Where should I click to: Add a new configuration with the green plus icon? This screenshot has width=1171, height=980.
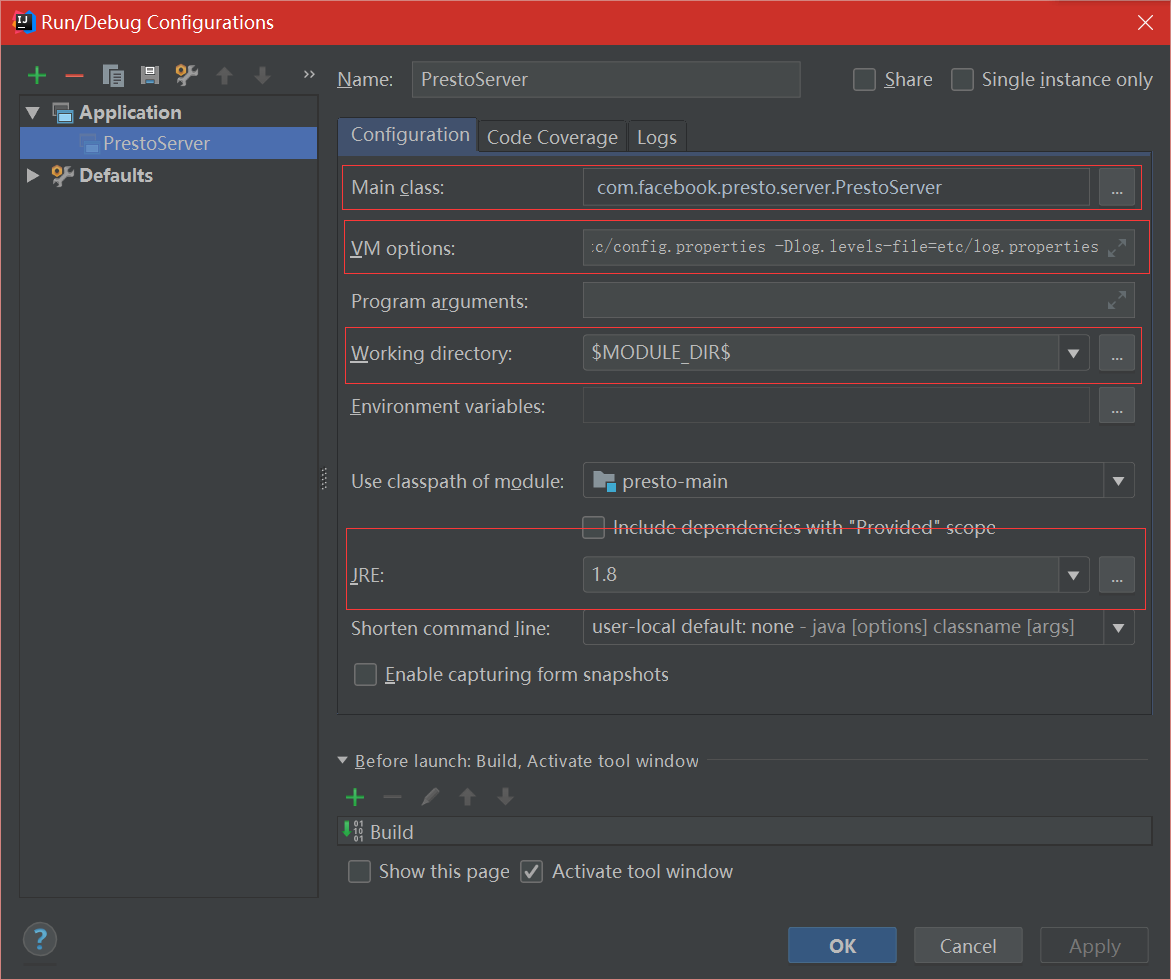click(x=37, y=75)
